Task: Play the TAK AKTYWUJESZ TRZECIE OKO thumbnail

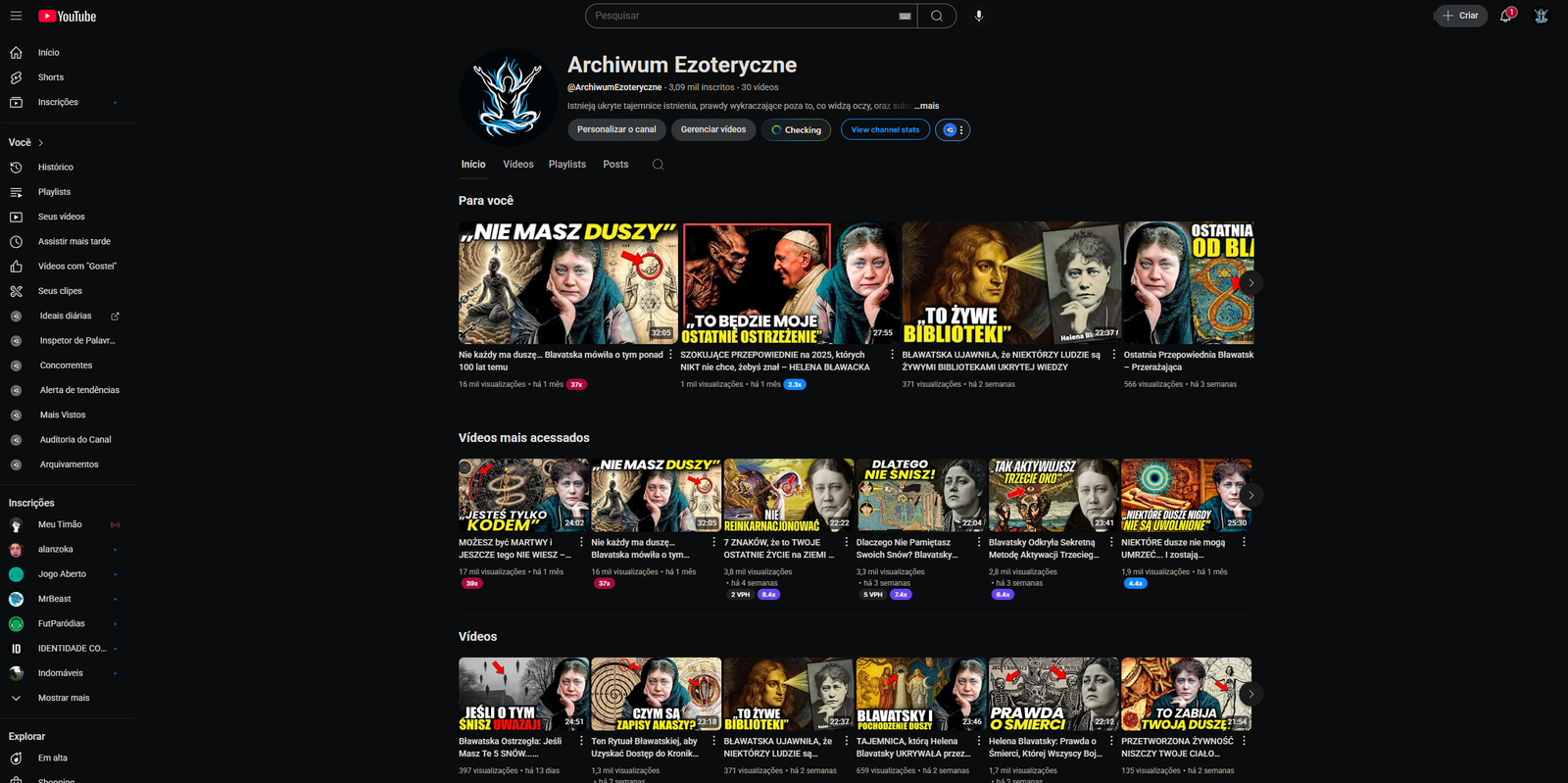Action: [1053, 496]
